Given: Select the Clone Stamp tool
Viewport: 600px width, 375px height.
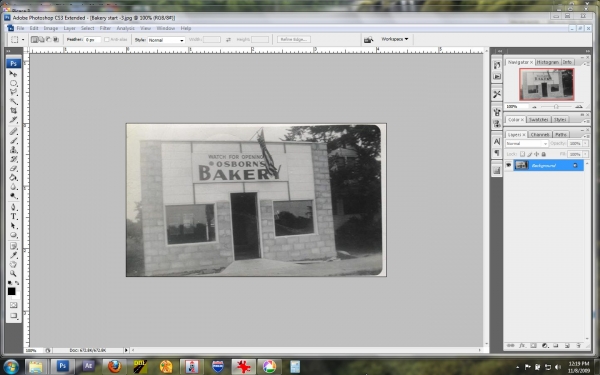Looking at the screenshot, I should point(13,150).
